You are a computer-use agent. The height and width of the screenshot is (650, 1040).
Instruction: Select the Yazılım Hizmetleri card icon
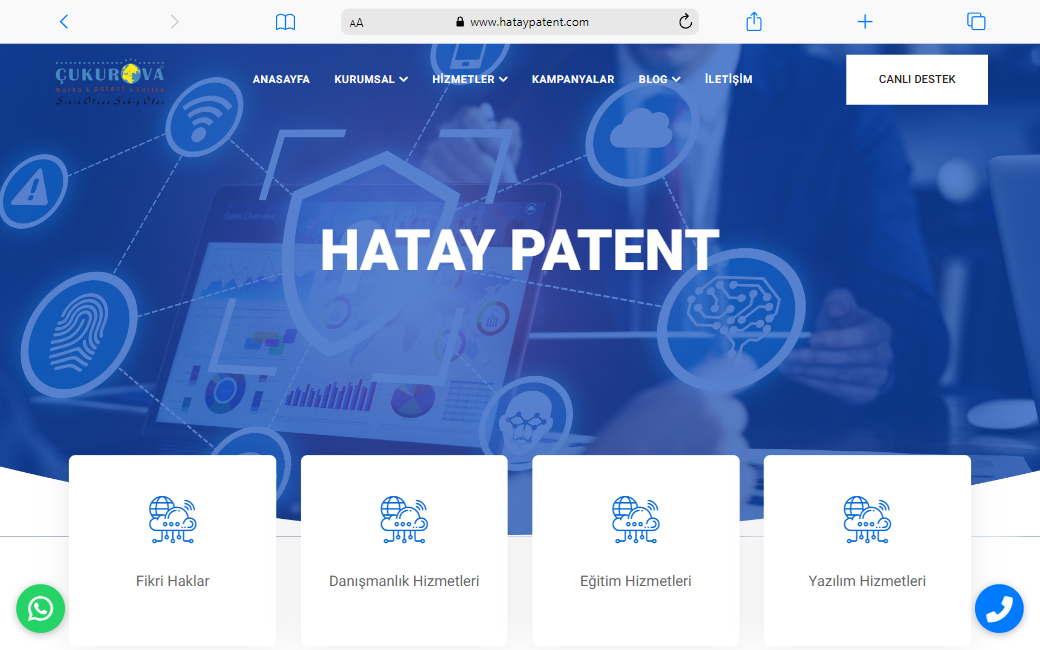(x=867, y=519)
